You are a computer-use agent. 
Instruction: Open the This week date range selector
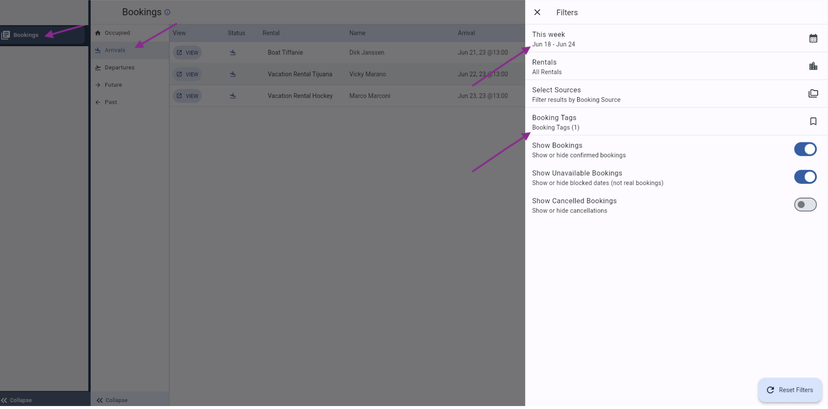click(x=660, y=39)
